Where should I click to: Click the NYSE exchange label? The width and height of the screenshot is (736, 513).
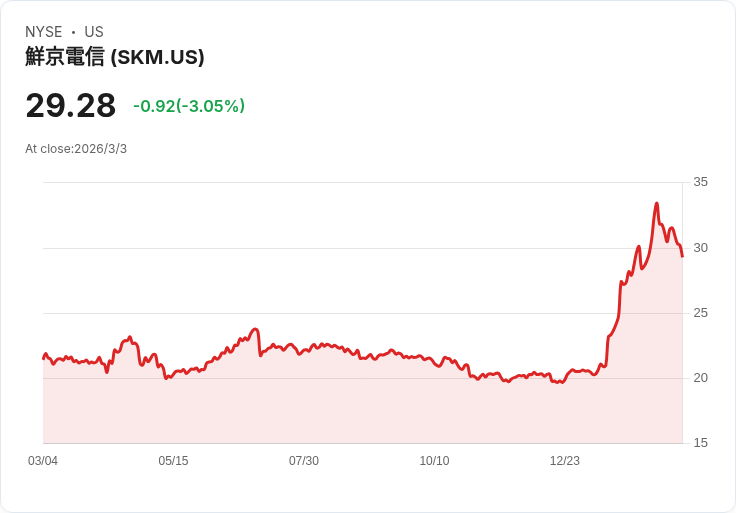click(x=43, y=32)
